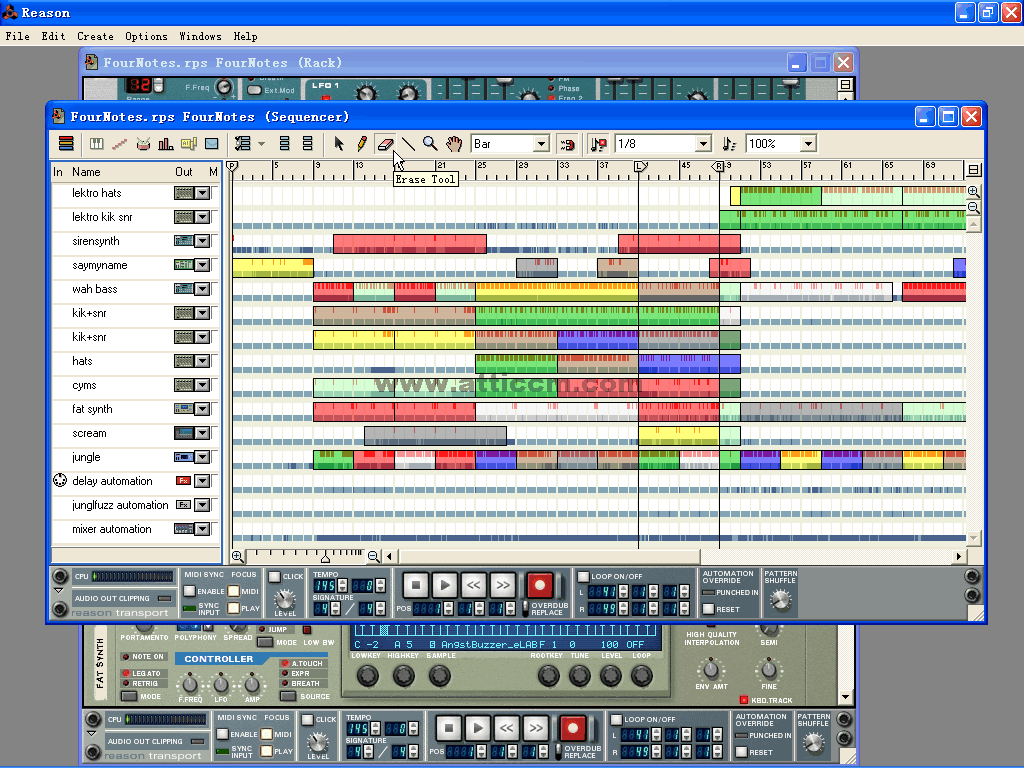Click the first stacked-lines icon after the controllers dropdown
This screenshot has height=768, width=1024.
pos(284,144)
